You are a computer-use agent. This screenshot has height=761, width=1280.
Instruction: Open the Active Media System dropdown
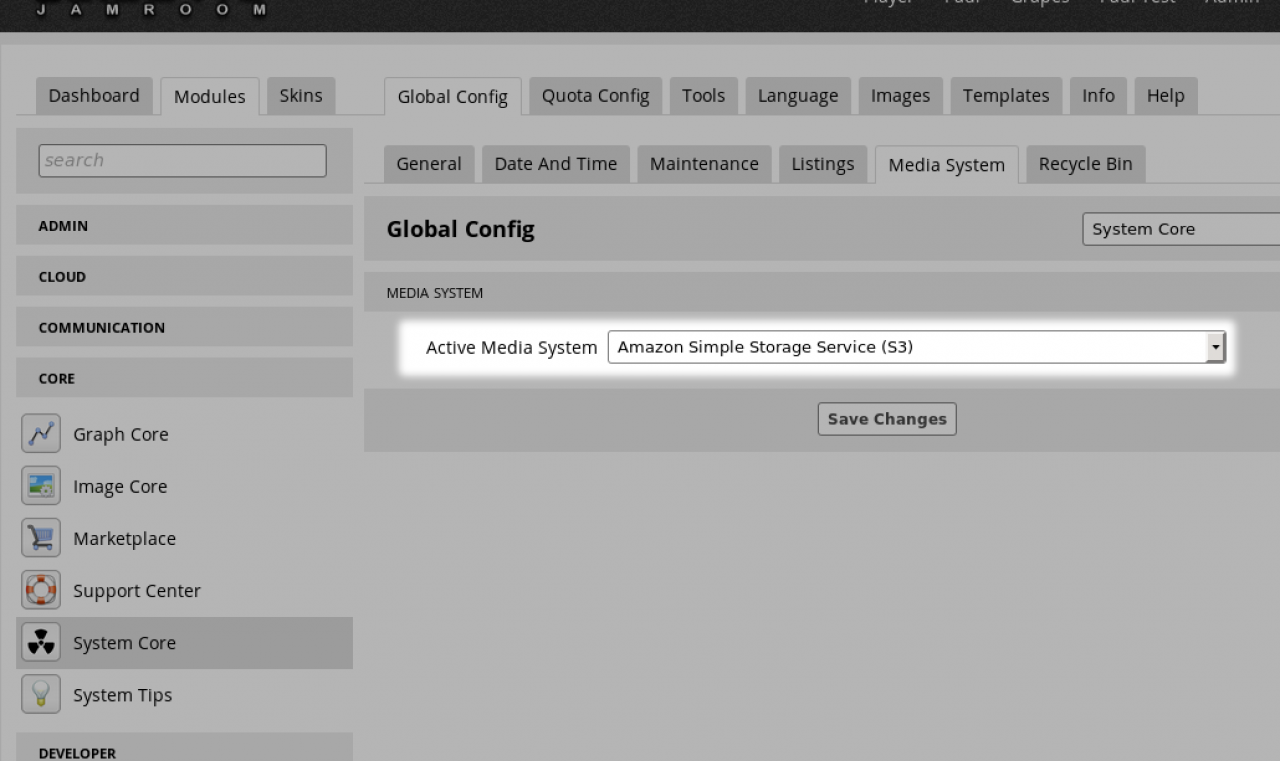point(915,347)
